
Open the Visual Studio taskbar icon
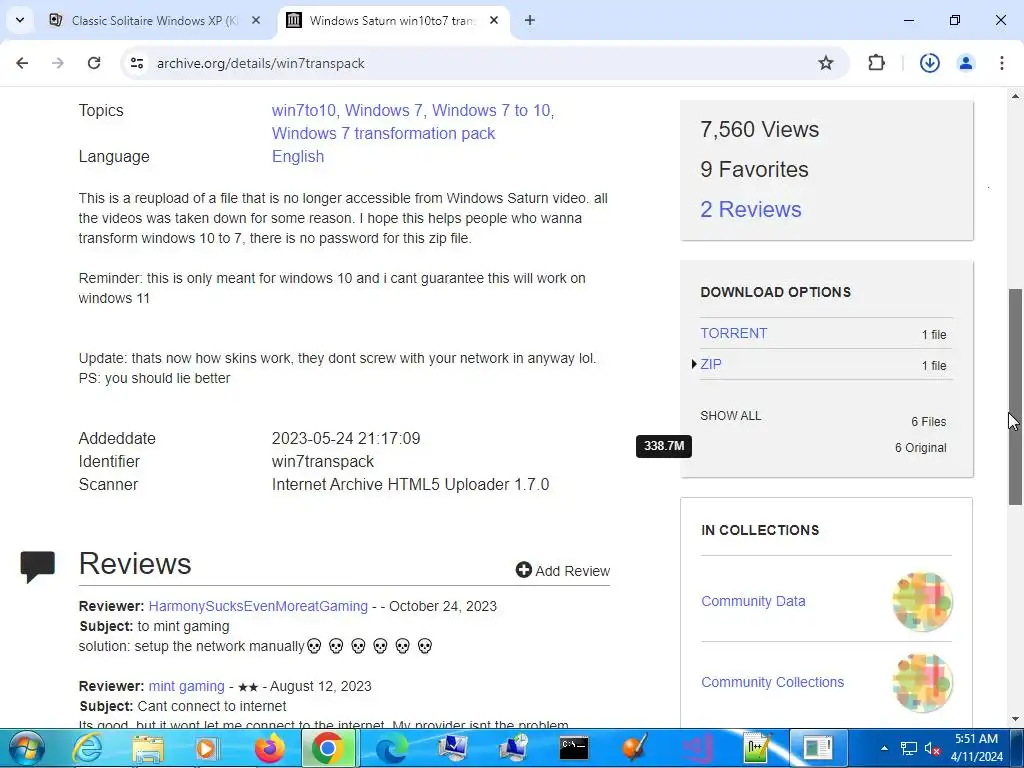(697, 748)
